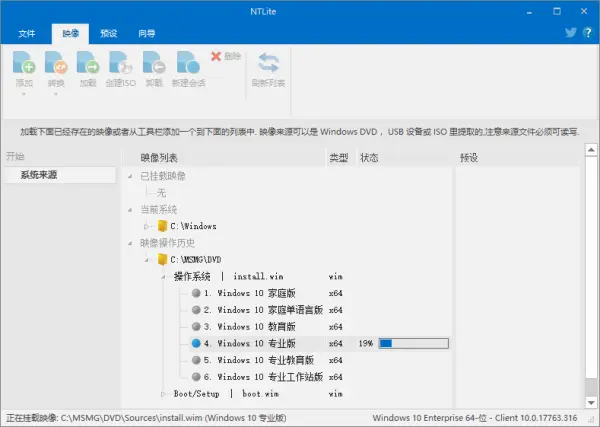
Task: Select the row '2. Windows 10 家庭单语言版'
Action: [263, 310]
